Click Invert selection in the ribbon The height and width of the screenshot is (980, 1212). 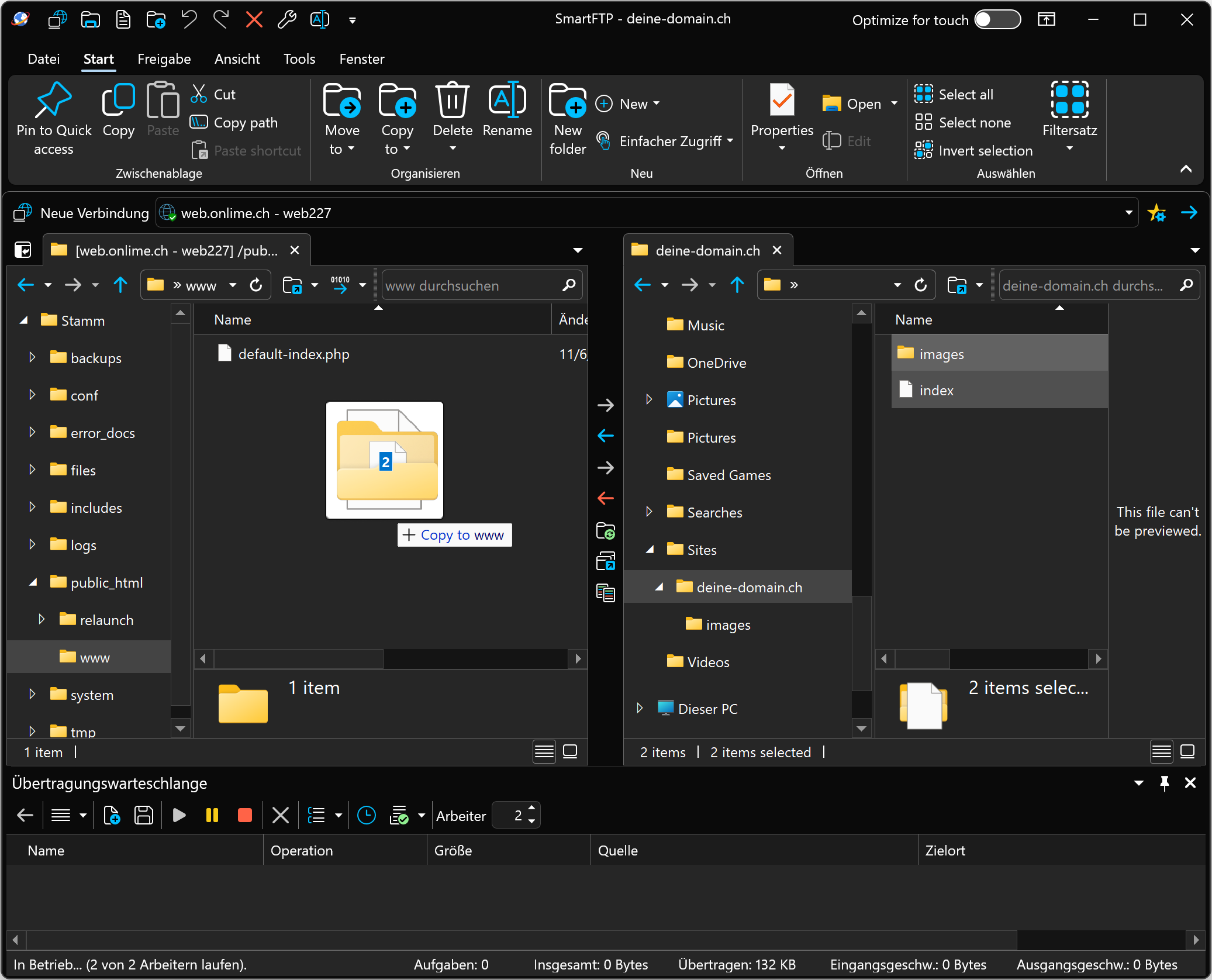tap(973, 150)
